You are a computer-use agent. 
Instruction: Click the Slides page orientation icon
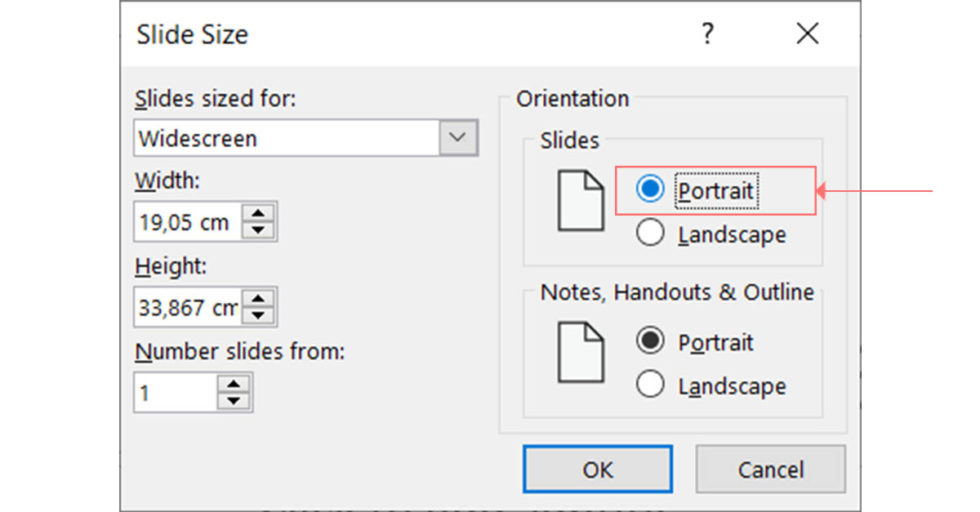pos(581,201)
